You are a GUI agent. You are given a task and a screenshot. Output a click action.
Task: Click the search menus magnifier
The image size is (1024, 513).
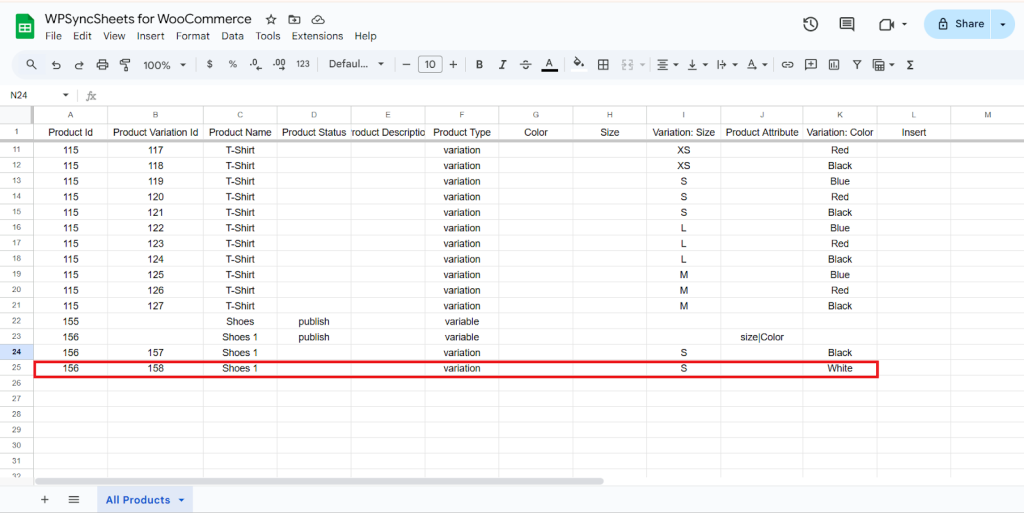point(31,65)
